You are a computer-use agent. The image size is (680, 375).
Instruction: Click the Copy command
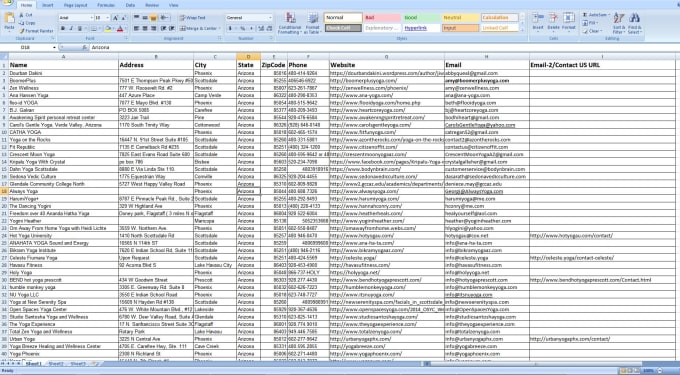click(x=27, y=23)
